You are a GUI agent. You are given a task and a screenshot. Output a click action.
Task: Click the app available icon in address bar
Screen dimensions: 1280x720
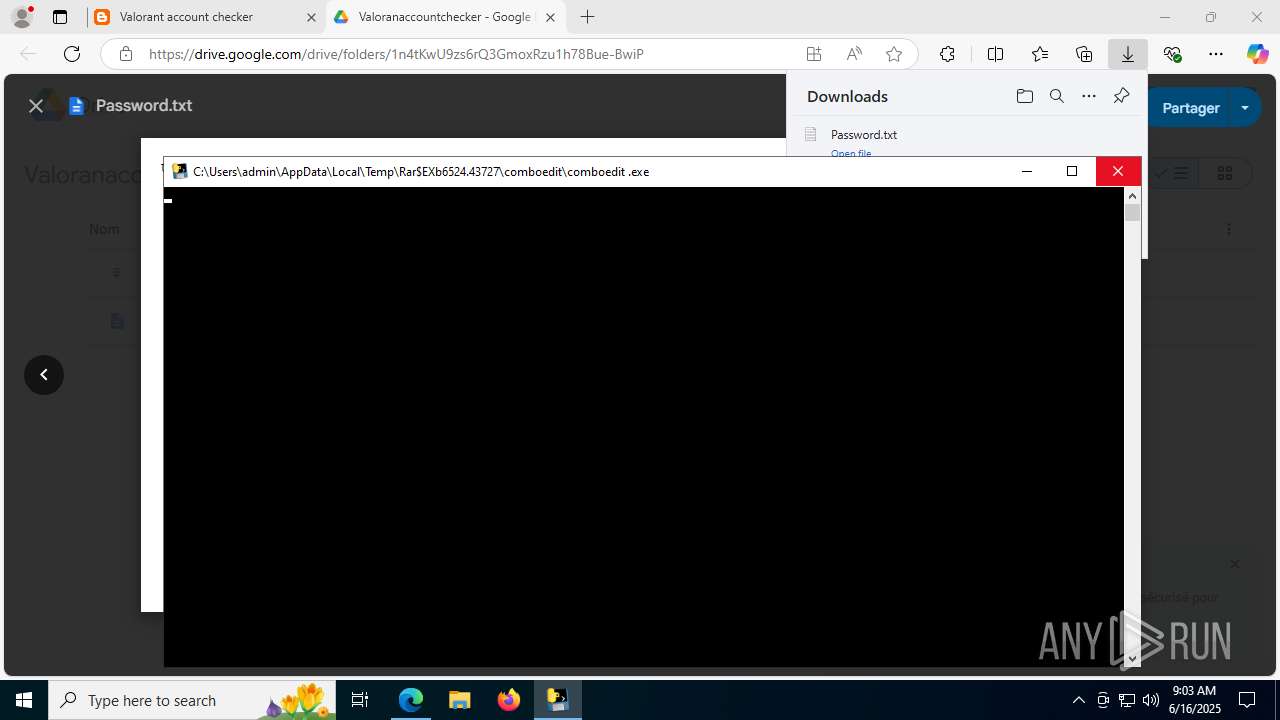[814, 54]
